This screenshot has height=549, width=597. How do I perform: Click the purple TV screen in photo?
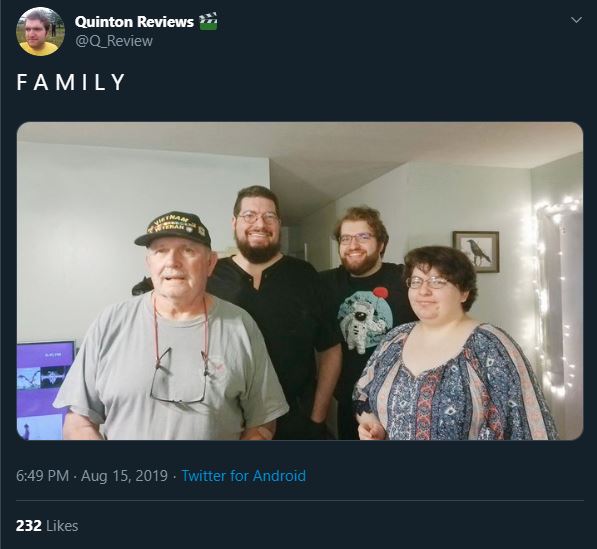[x=45, y=390]
